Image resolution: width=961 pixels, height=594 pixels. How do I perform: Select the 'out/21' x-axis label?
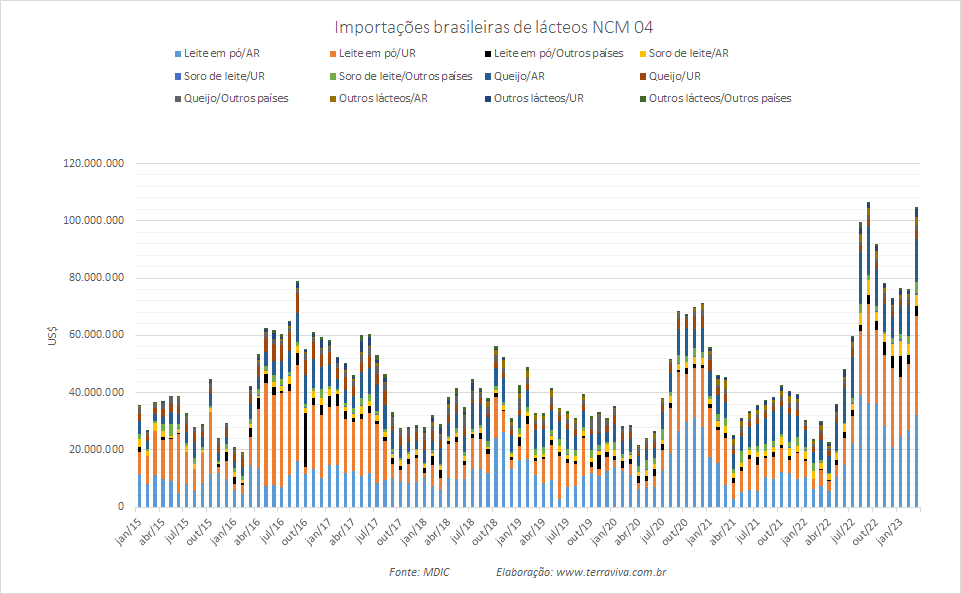pos(770,531)
